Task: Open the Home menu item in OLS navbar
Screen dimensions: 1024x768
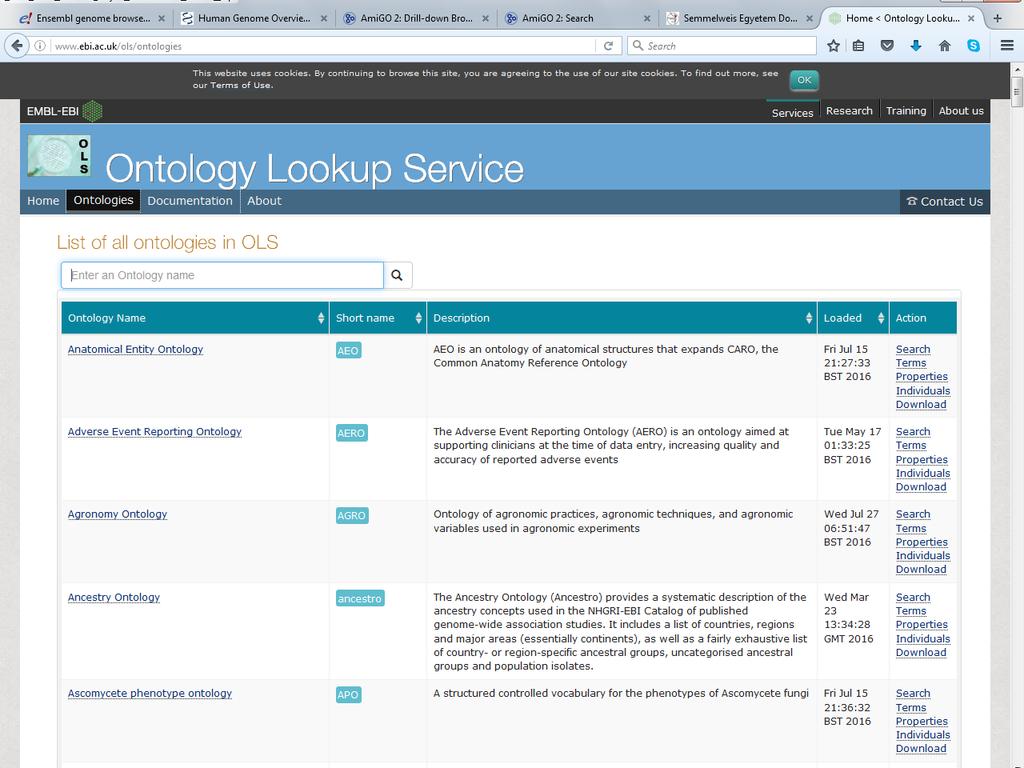Action: pyautogui.click(x=43, y=201)
